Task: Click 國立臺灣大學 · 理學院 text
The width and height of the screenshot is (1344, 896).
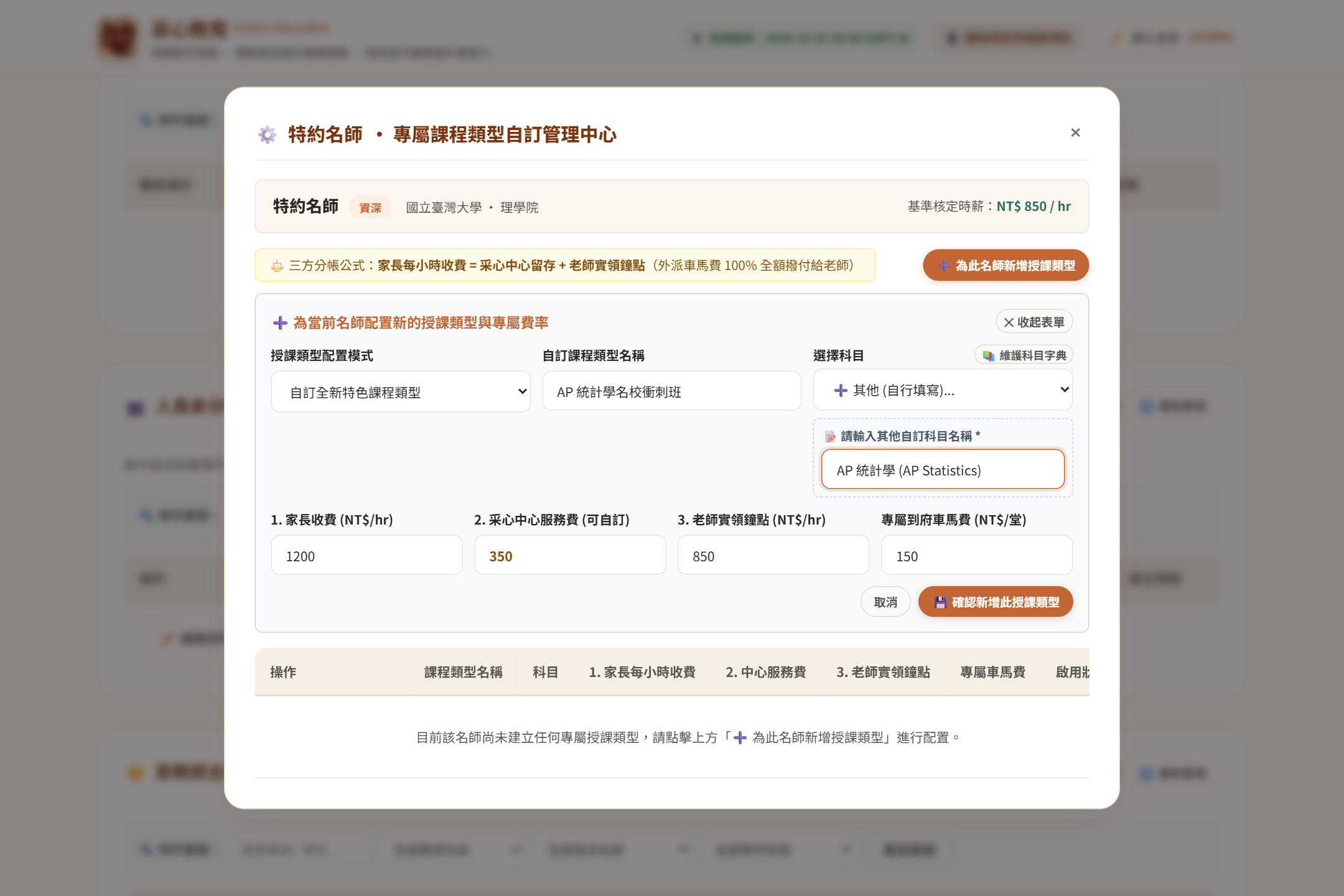Action: coord(472,207)
